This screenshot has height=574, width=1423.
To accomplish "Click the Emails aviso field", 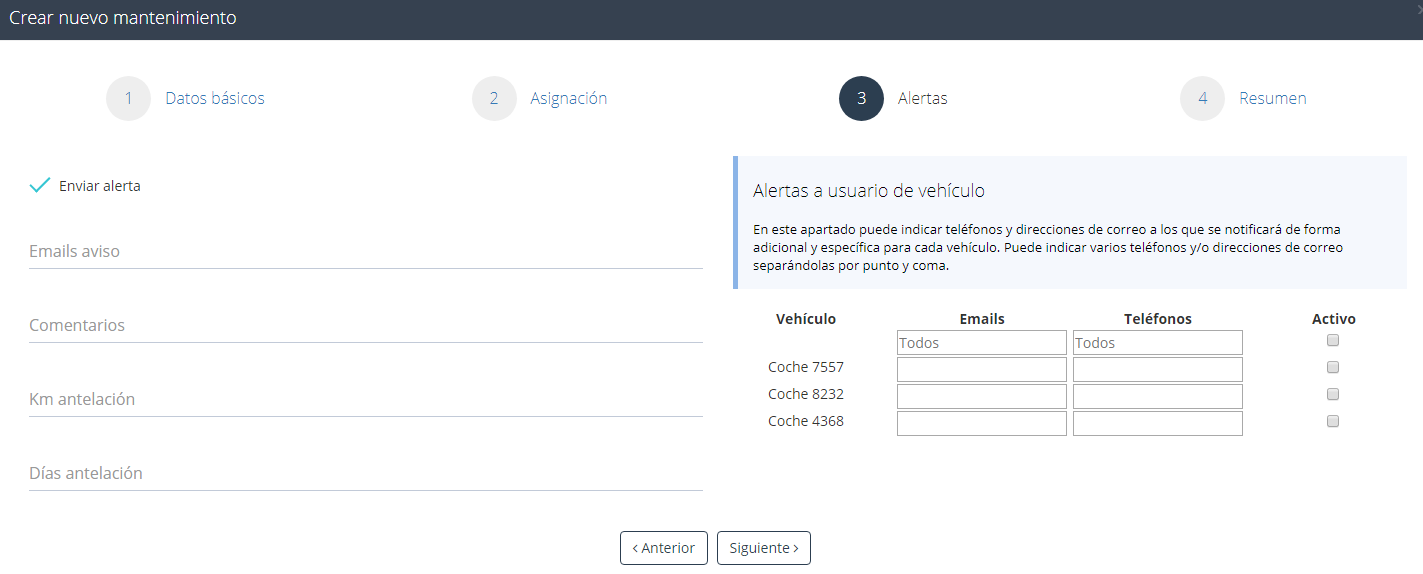I will (x=365, y=252).
